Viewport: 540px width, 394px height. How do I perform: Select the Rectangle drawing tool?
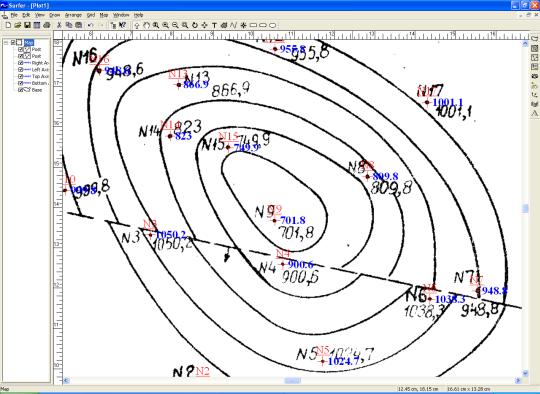tap(253, 25)
